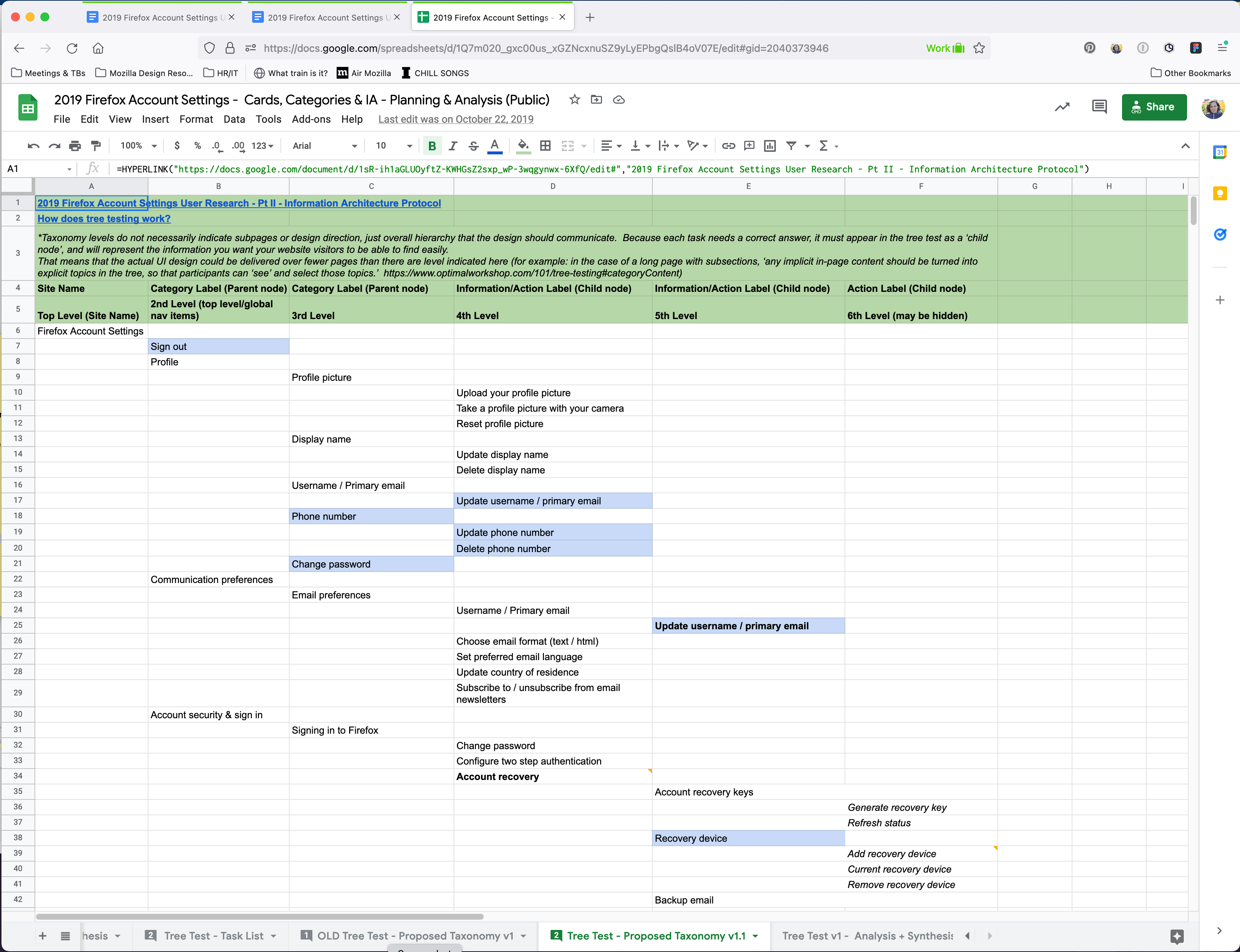Toggle strikethrough formatting
Image resolution: width=1240 pixels, height=952 pixels.
(x=474, y=146)
